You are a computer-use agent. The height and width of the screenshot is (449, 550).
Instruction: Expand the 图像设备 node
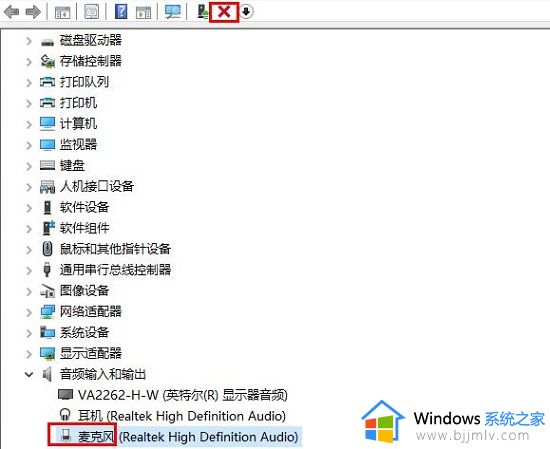point(29,291)
